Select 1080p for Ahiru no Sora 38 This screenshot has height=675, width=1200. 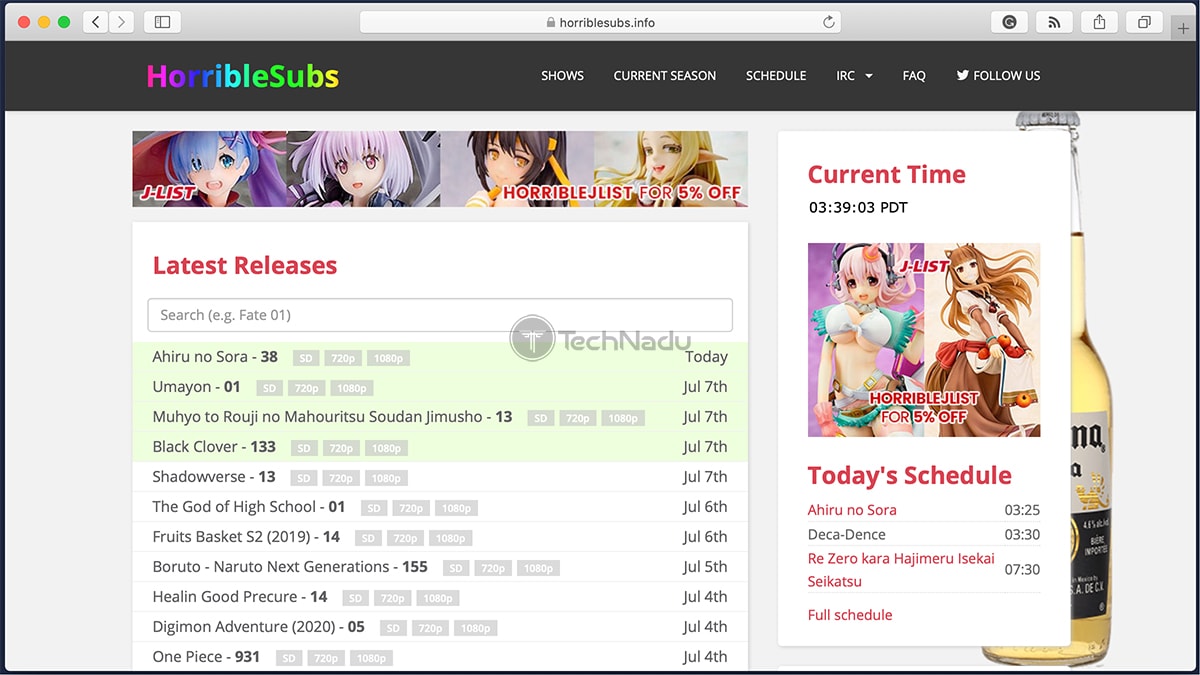click(x=388, y=358)
